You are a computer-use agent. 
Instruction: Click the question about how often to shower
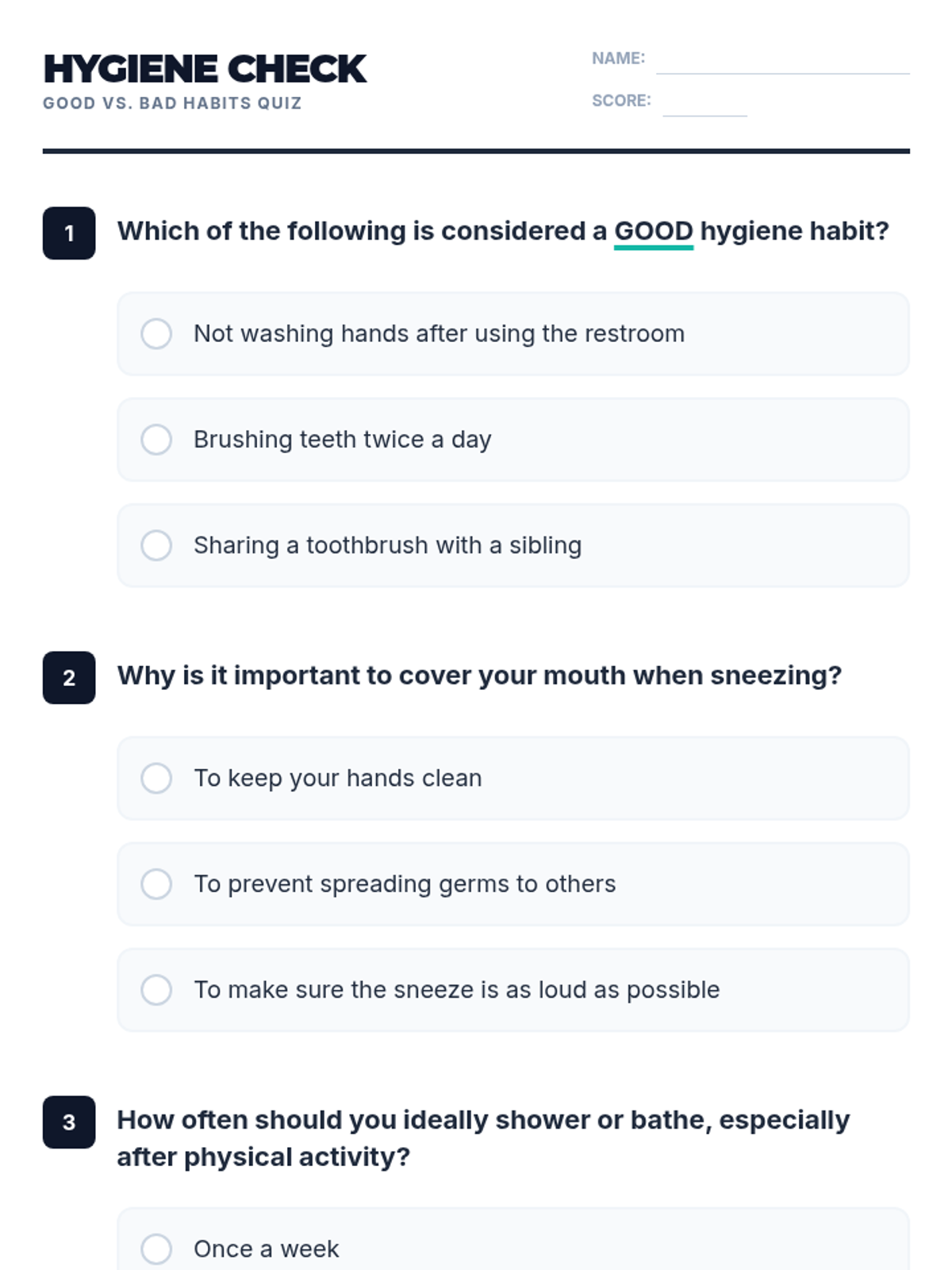pos(482,1137)
